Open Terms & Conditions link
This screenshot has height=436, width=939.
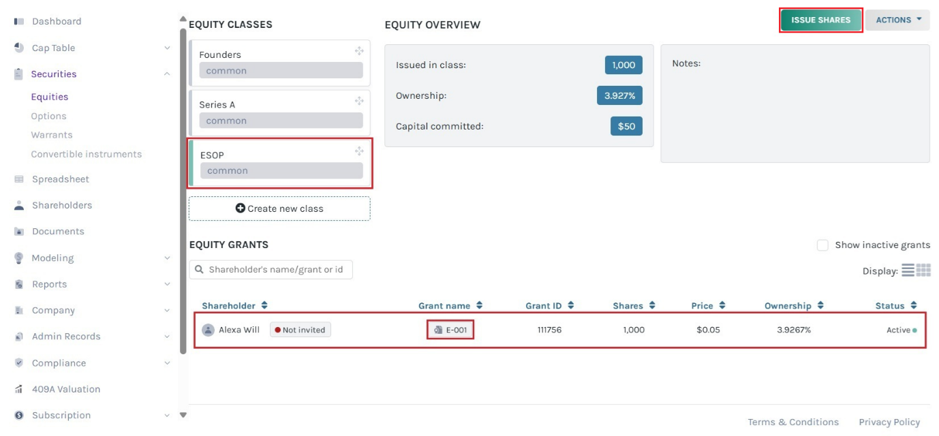793,422
